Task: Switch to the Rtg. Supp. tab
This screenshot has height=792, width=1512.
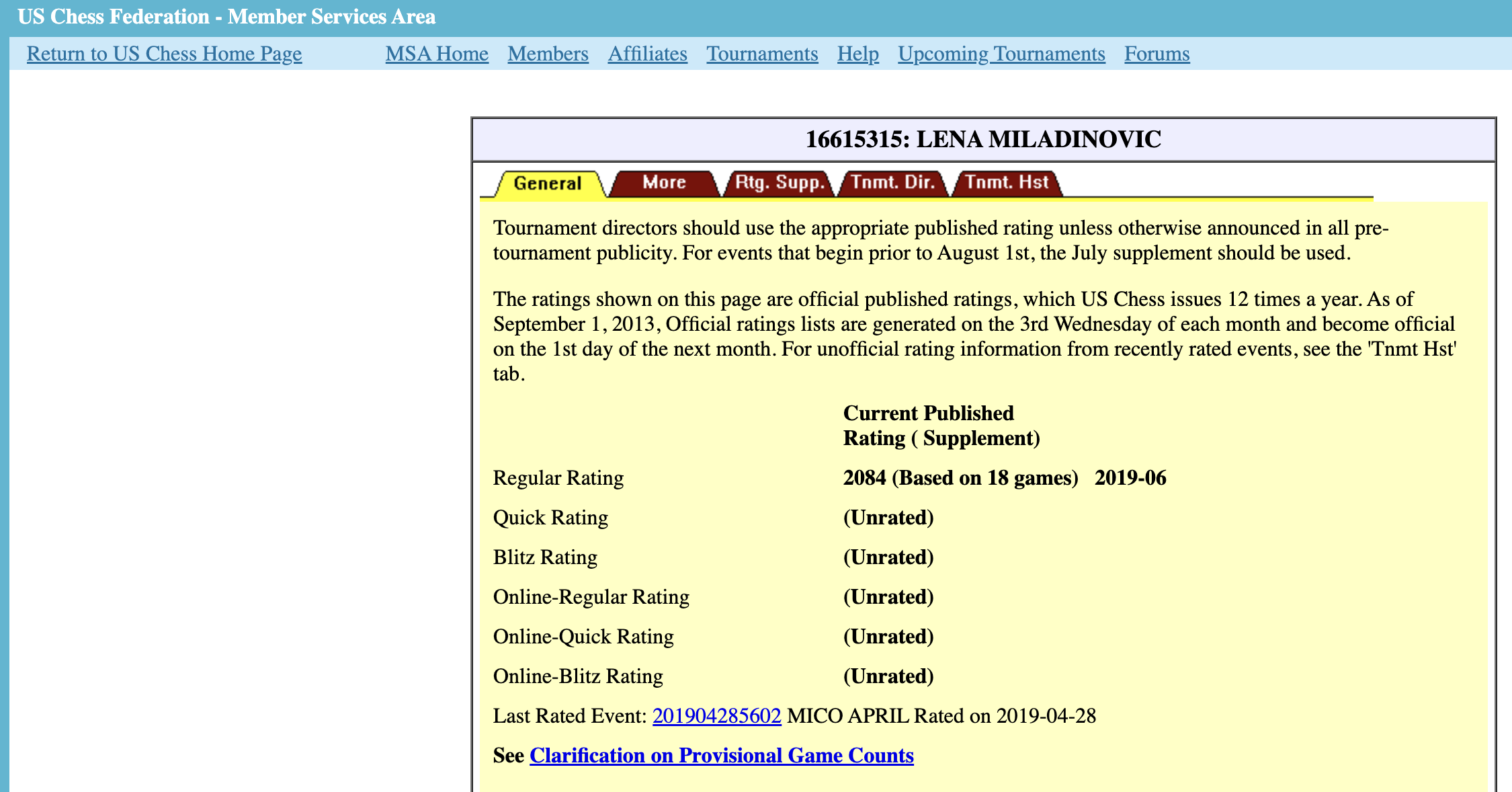Action: tap(780, 183)
